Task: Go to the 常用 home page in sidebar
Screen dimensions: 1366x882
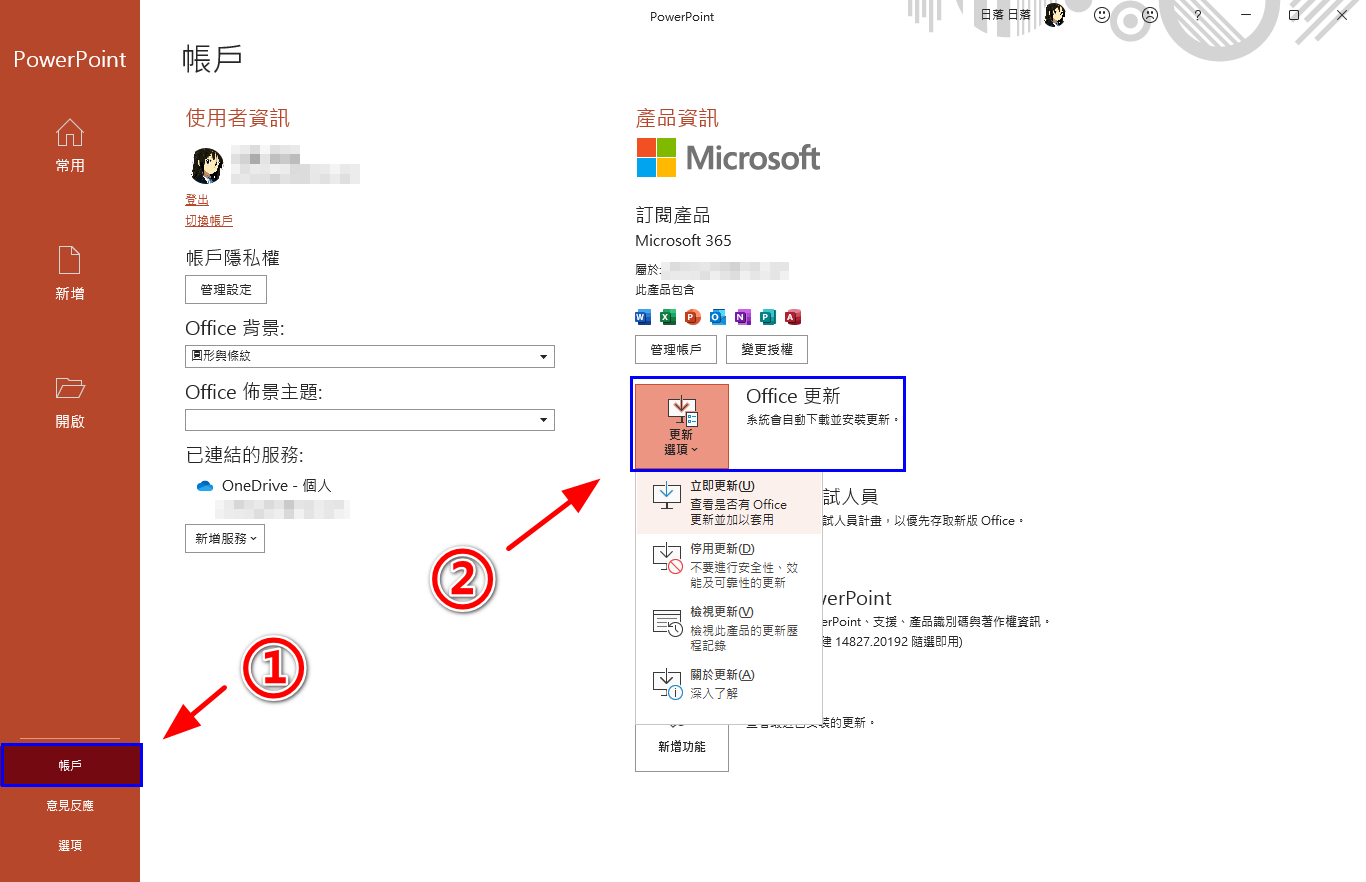Action: 70,146
